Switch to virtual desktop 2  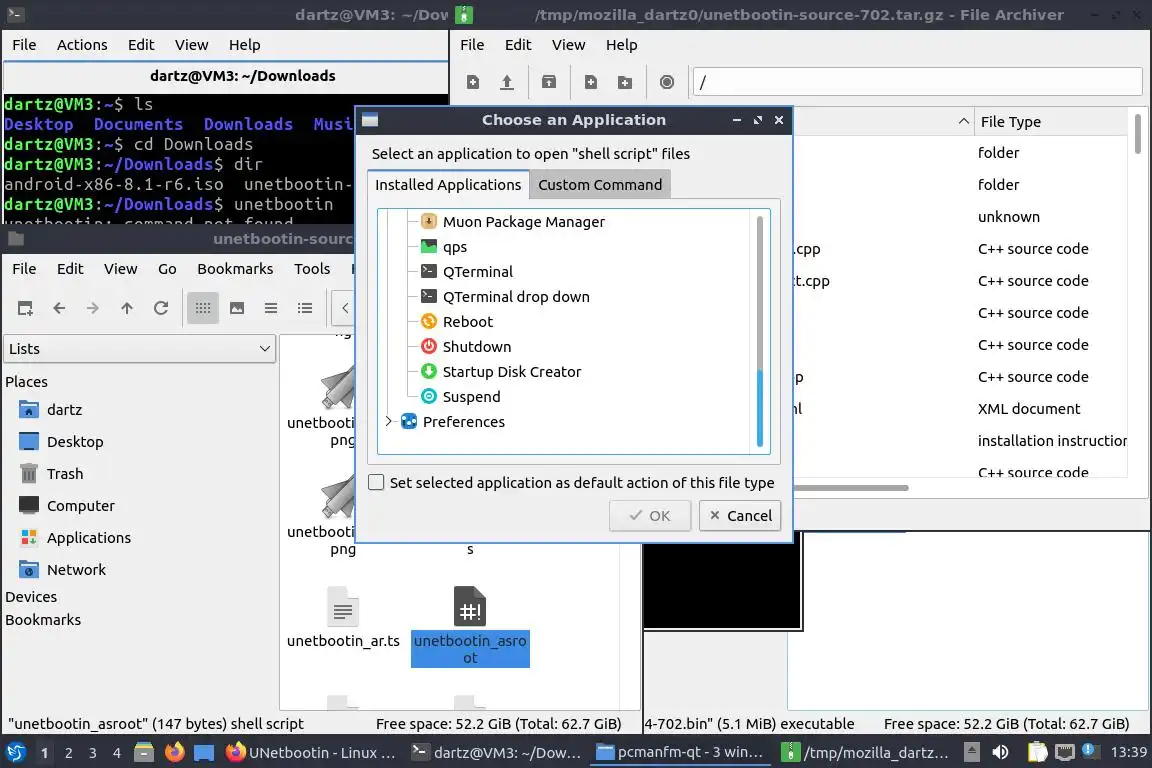(68, 753)
